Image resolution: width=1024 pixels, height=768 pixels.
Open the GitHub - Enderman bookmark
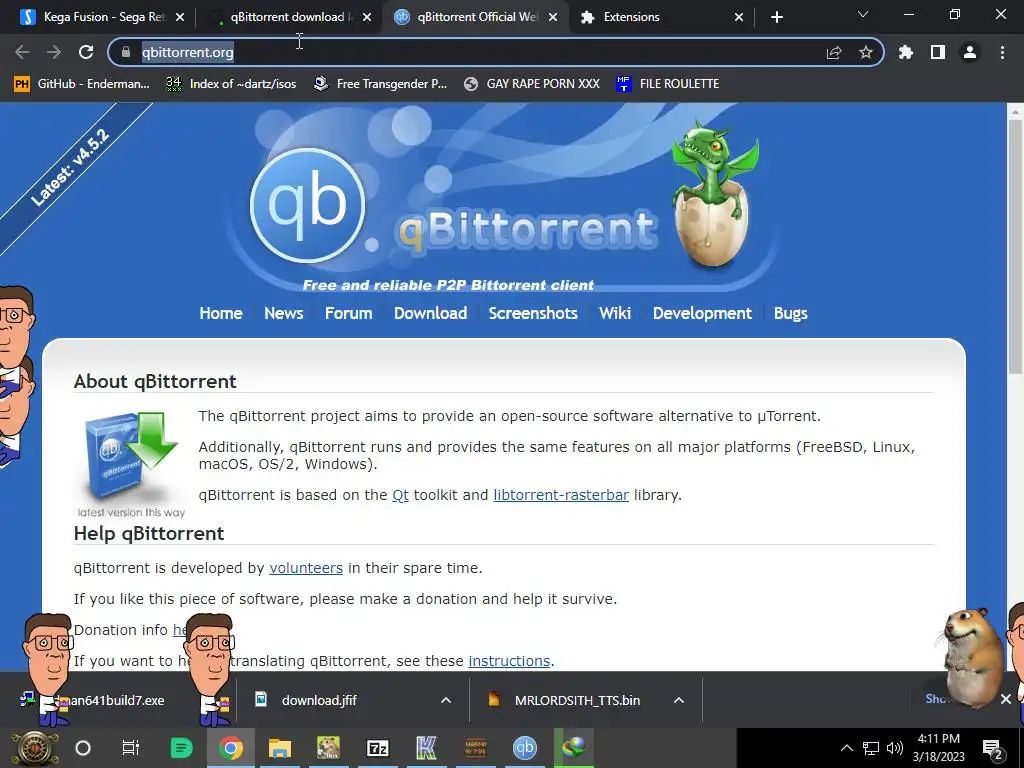[x=82, y=84]
